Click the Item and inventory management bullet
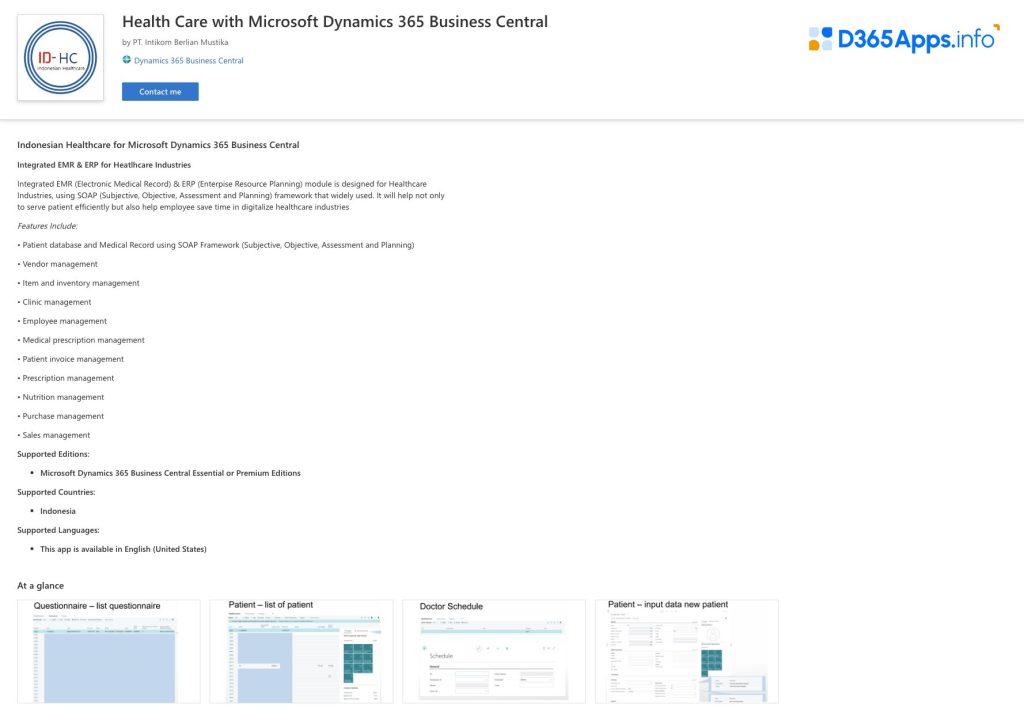This screenshot has width=1024, height=712. 78,283
